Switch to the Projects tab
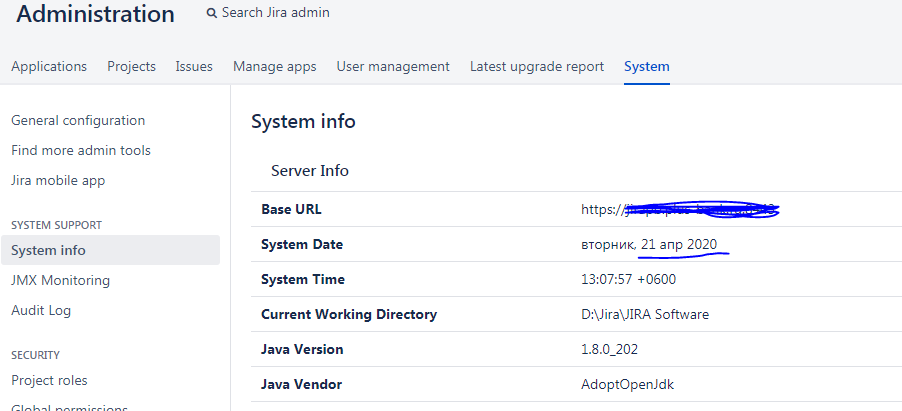Screen dimensions: 902x411 [x=131, y=67]
